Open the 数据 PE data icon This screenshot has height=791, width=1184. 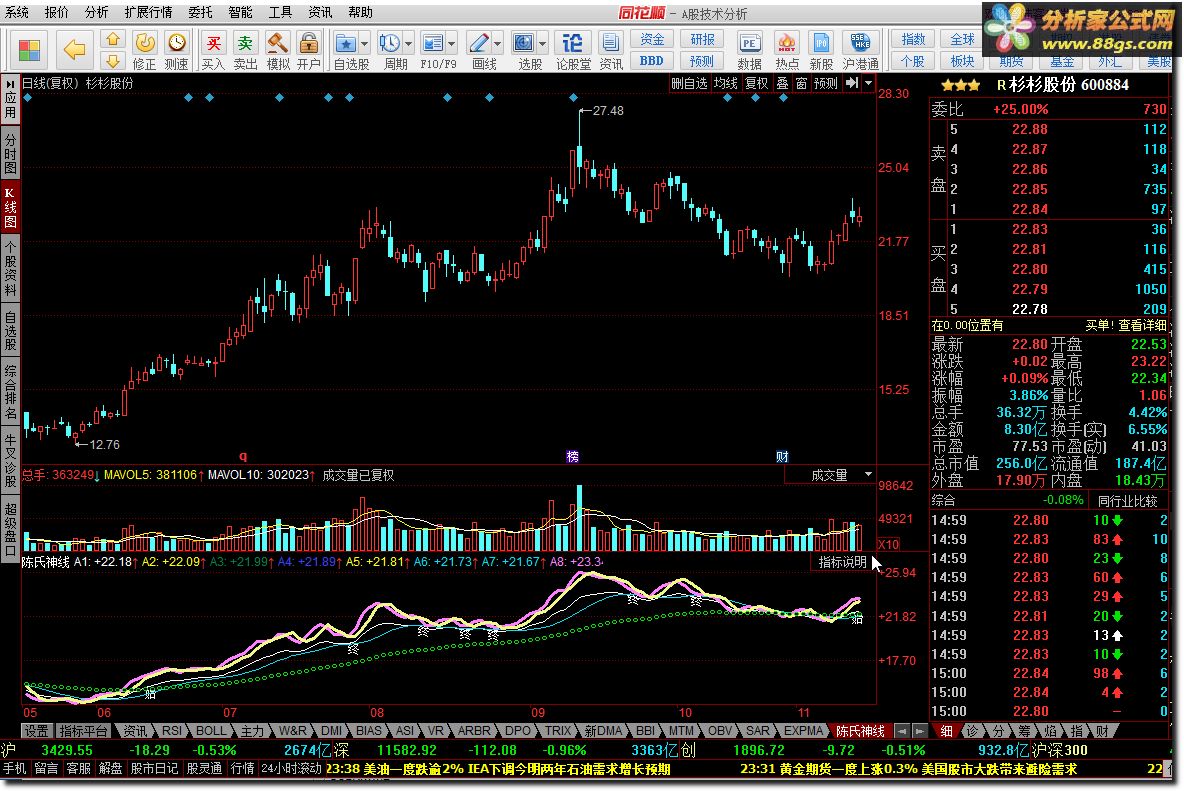(749, 43)
